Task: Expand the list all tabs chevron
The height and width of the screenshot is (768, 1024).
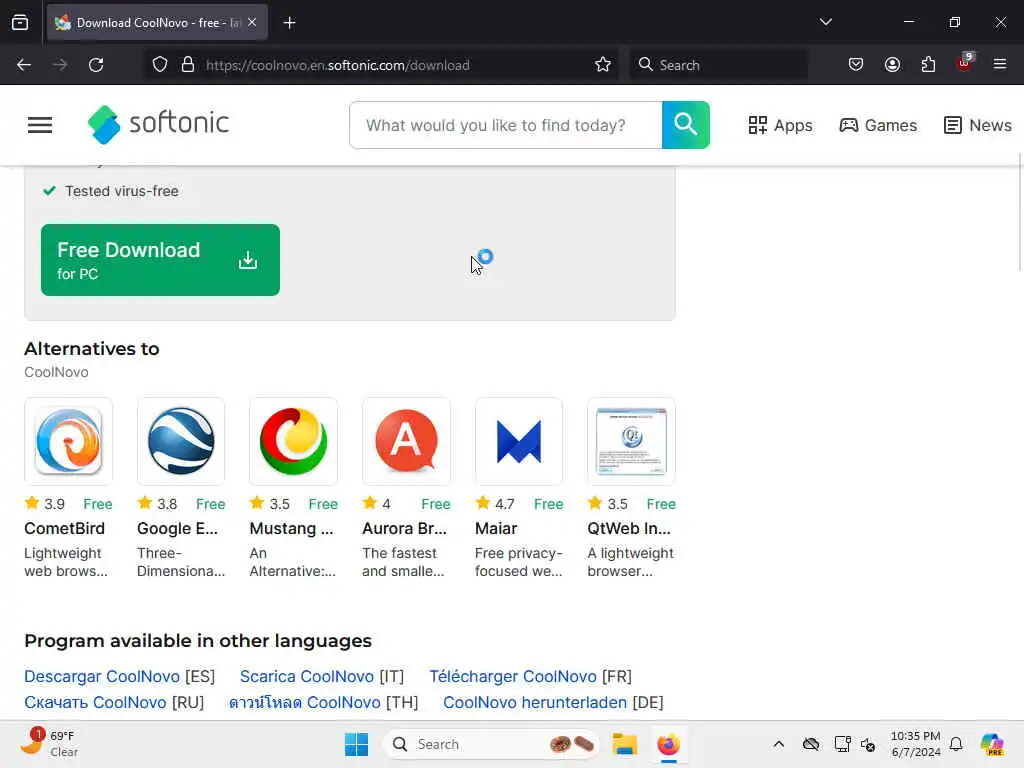Action: point(825,22)
